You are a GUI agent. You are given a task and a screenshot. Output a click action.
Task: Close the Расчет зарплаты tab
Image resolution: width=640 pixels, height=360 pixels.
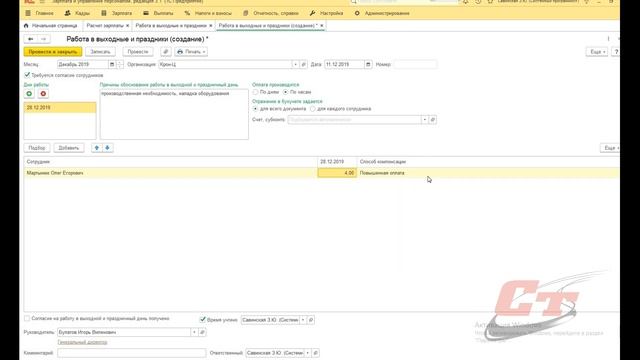[127, 26]
